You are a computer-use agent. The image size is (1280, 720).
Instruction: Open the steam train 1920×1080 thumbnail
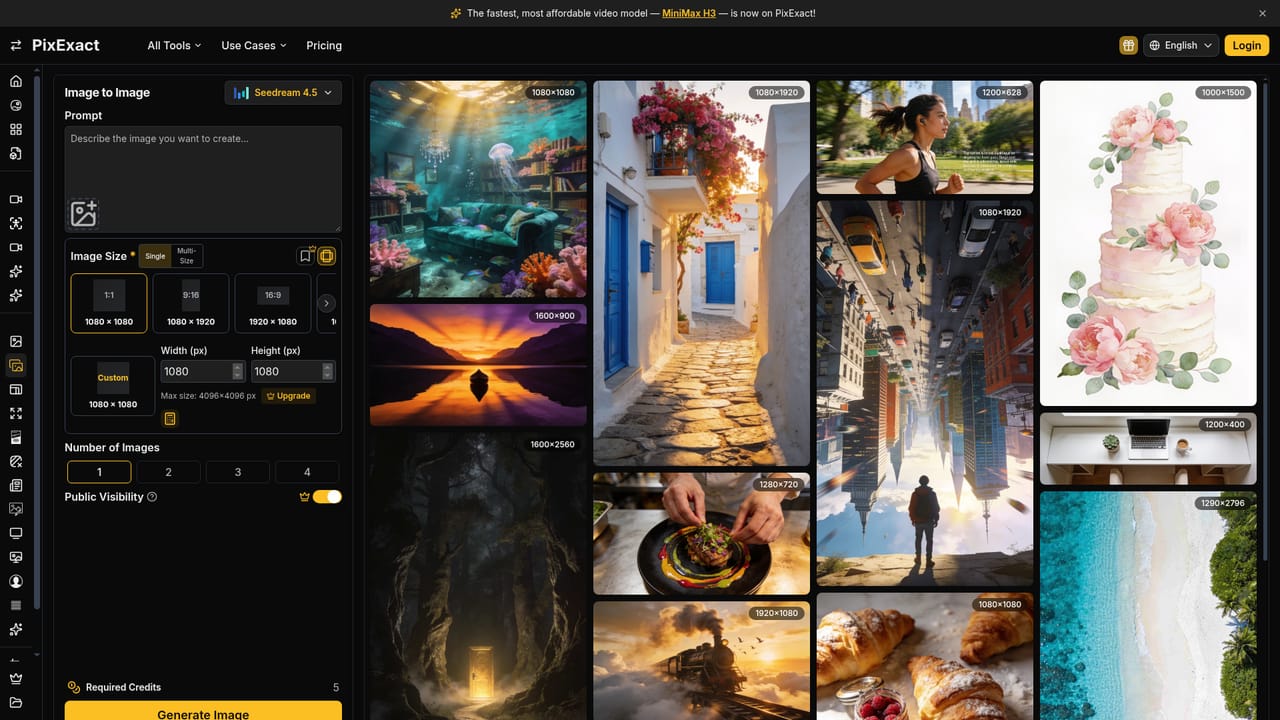[x=702, y=660]
